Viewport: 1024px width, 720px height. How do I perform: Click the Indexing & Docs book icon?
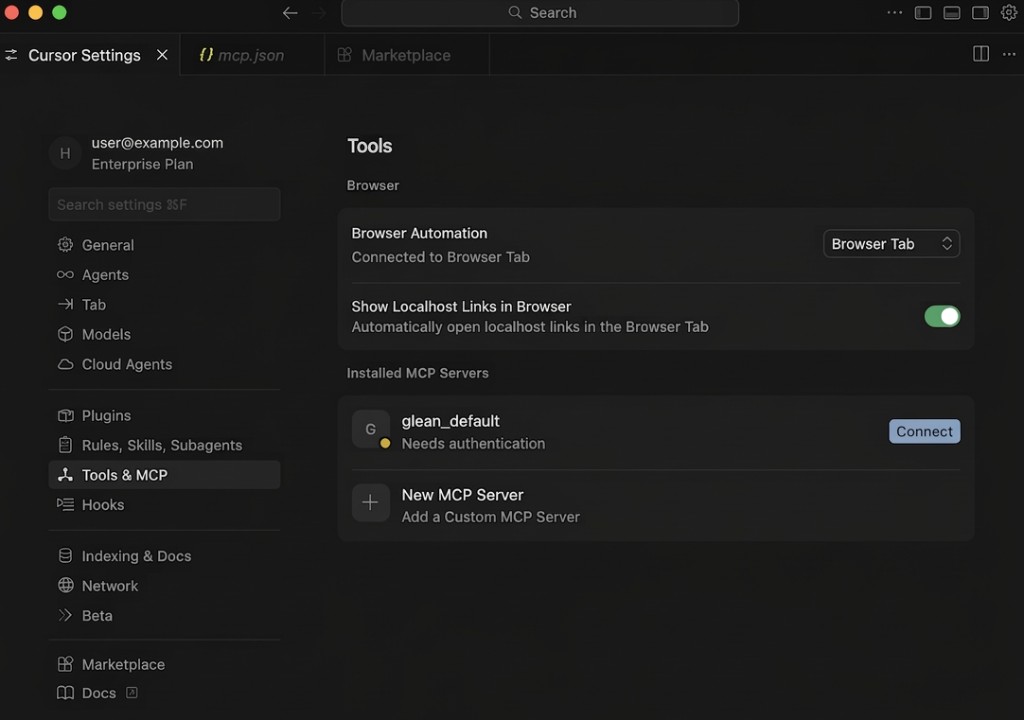[65, 556]
